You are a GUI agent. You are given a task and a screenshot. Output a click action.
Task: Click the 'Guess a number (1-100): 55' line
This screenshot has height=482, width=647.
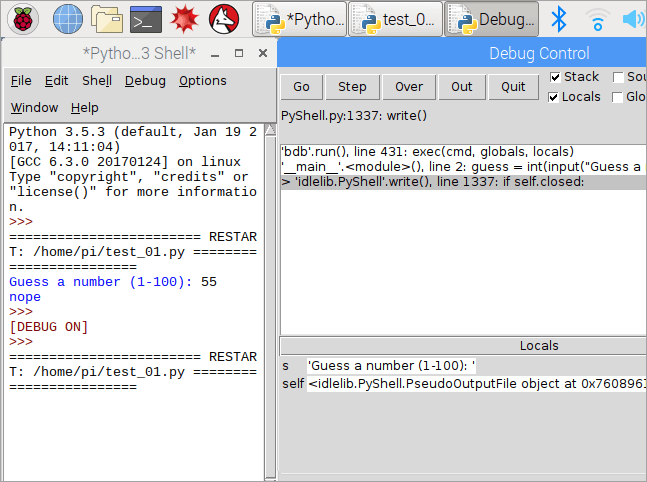pyautogui.click(x=113, y=282)
